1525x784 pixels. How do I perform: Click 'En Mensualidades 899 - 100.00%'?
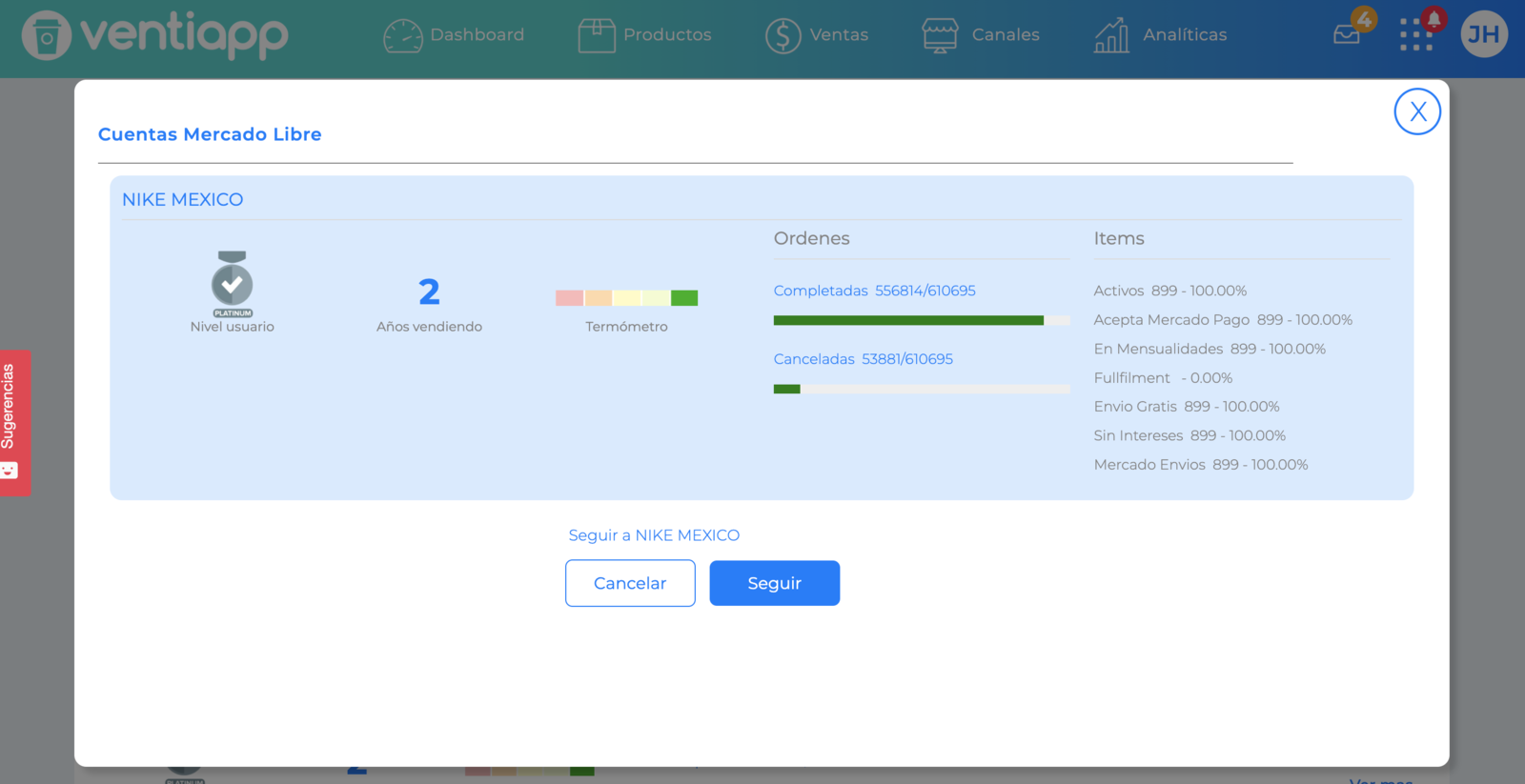click(1210, 349)
